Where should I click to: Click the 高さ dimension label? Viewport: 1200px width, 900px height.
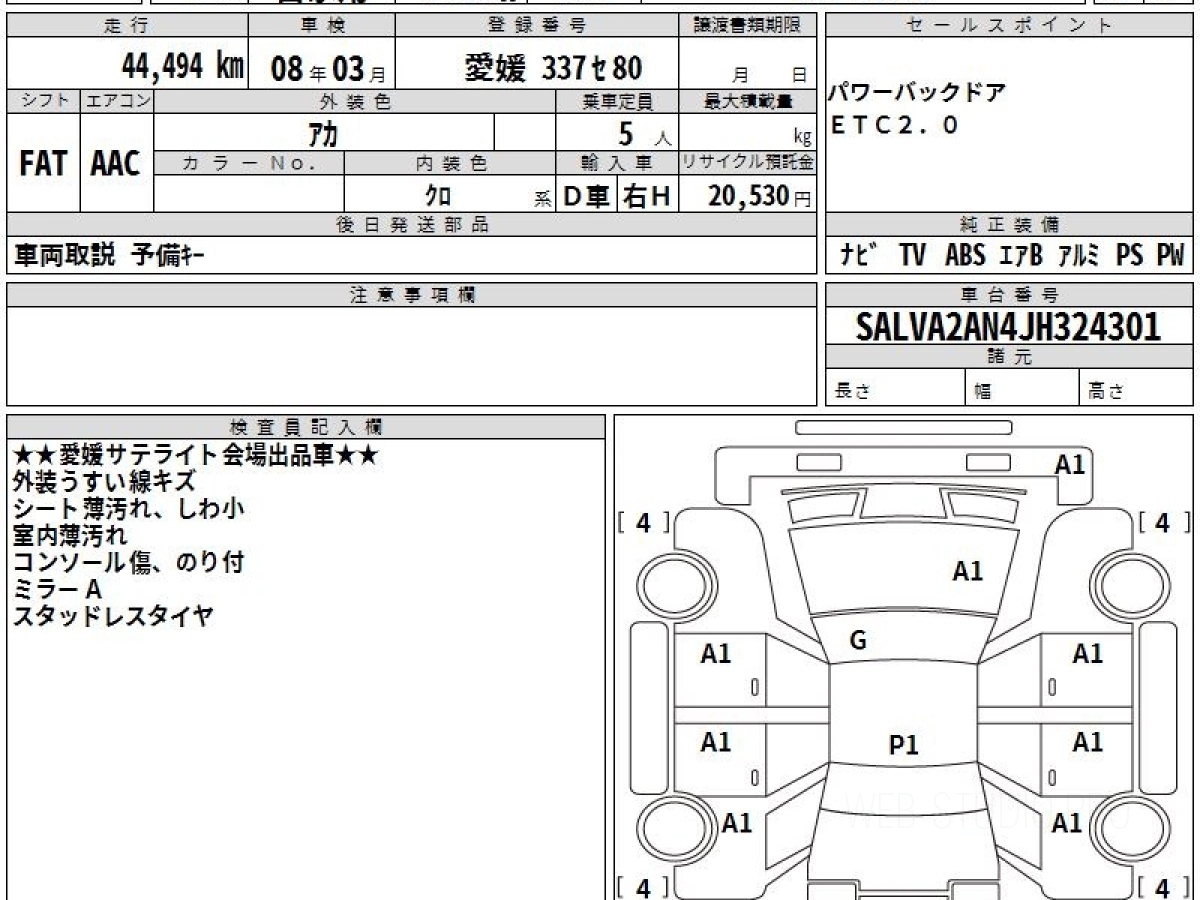(1107, 391)
